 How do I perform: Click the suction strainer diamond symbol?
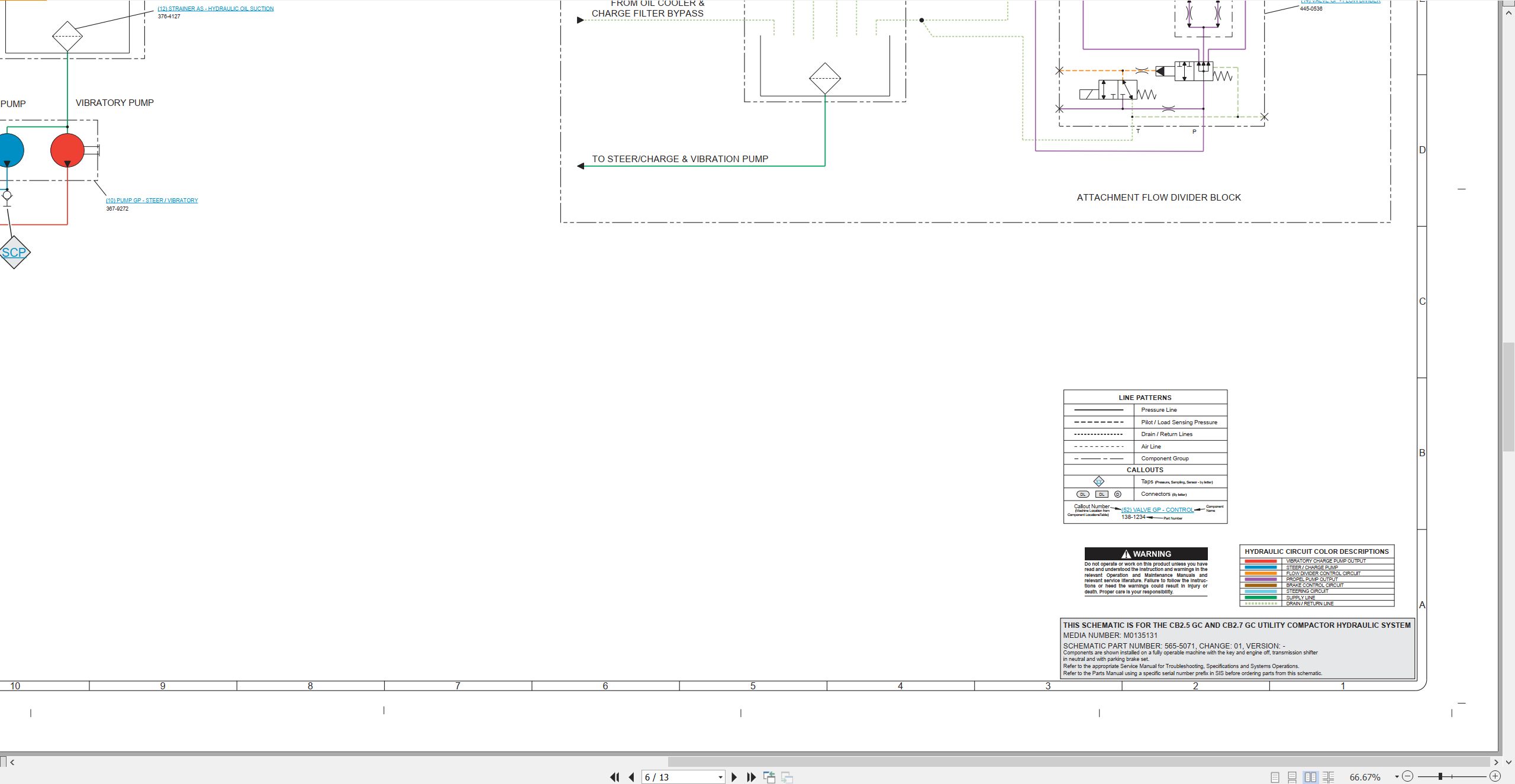click(67, 36)
